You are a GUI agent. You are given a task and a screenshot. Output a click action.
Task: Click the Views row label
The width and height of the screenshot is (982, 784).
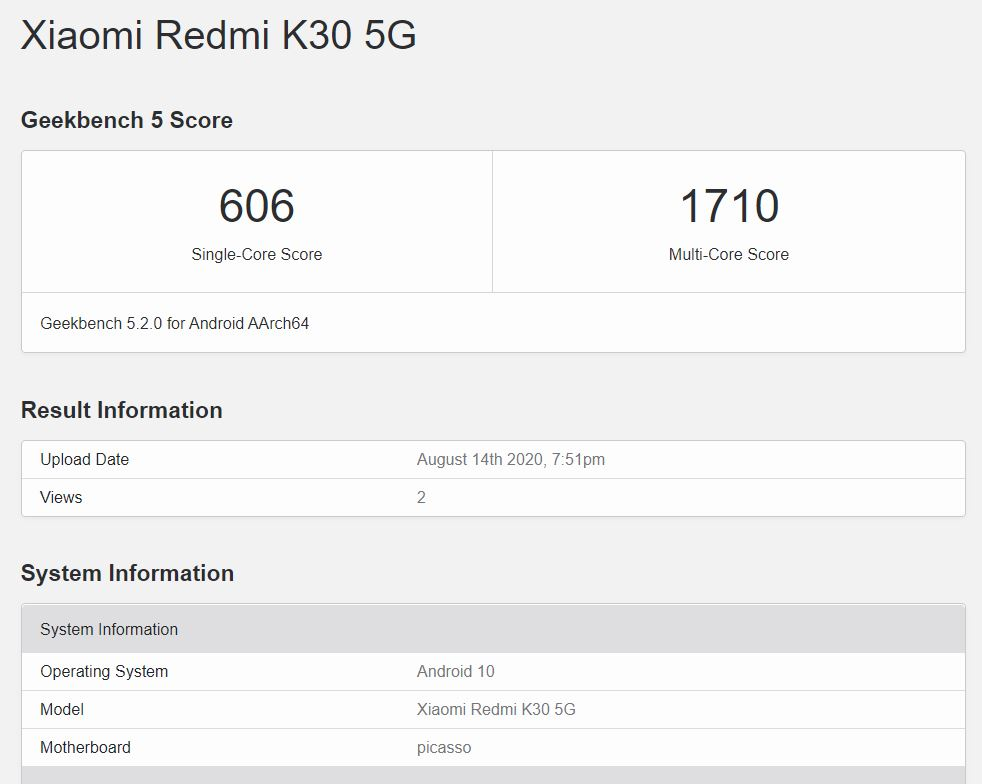point(61,497)
